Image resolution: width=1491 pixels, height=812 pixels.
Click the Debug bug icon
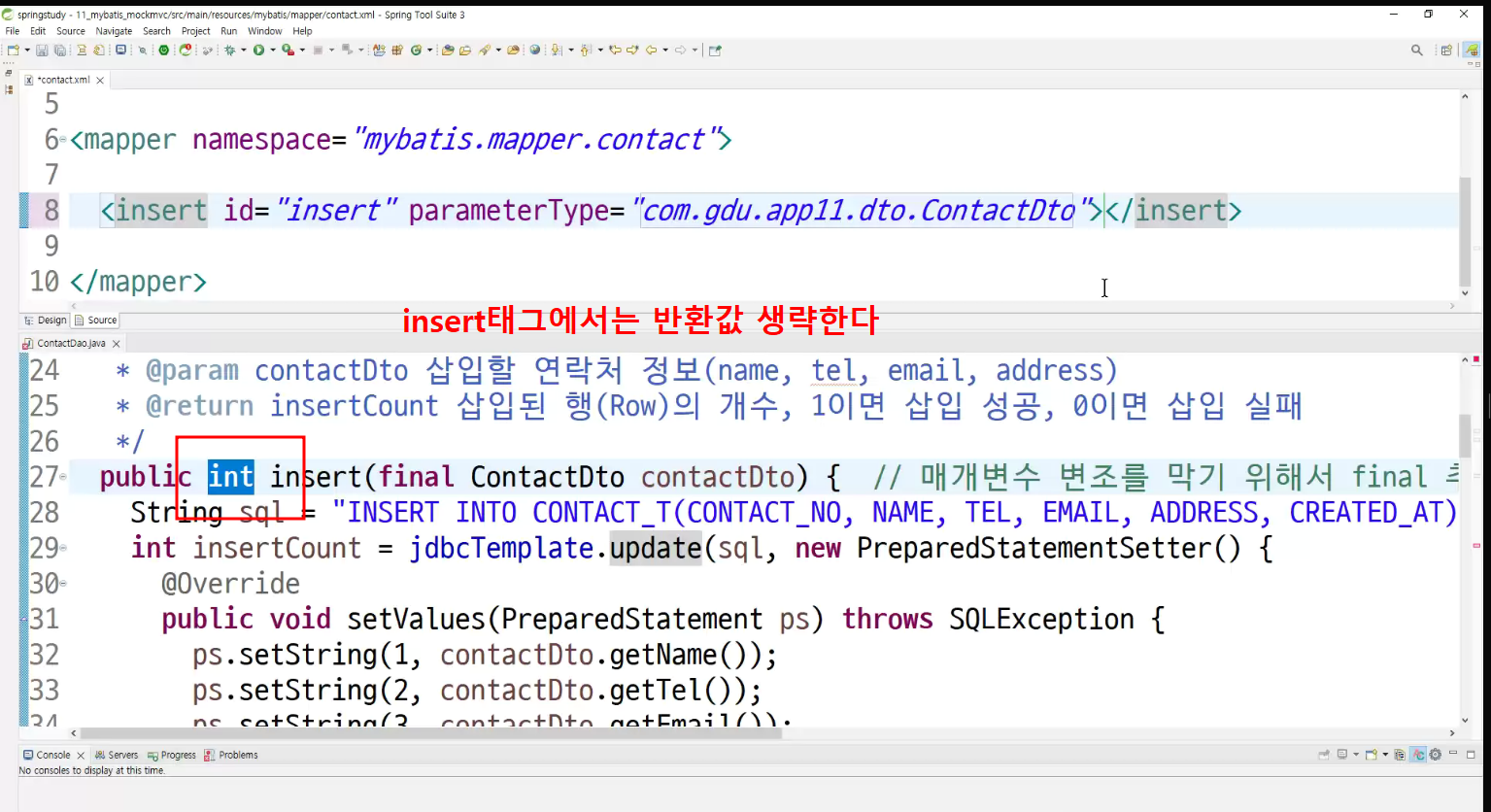[230, 51]
